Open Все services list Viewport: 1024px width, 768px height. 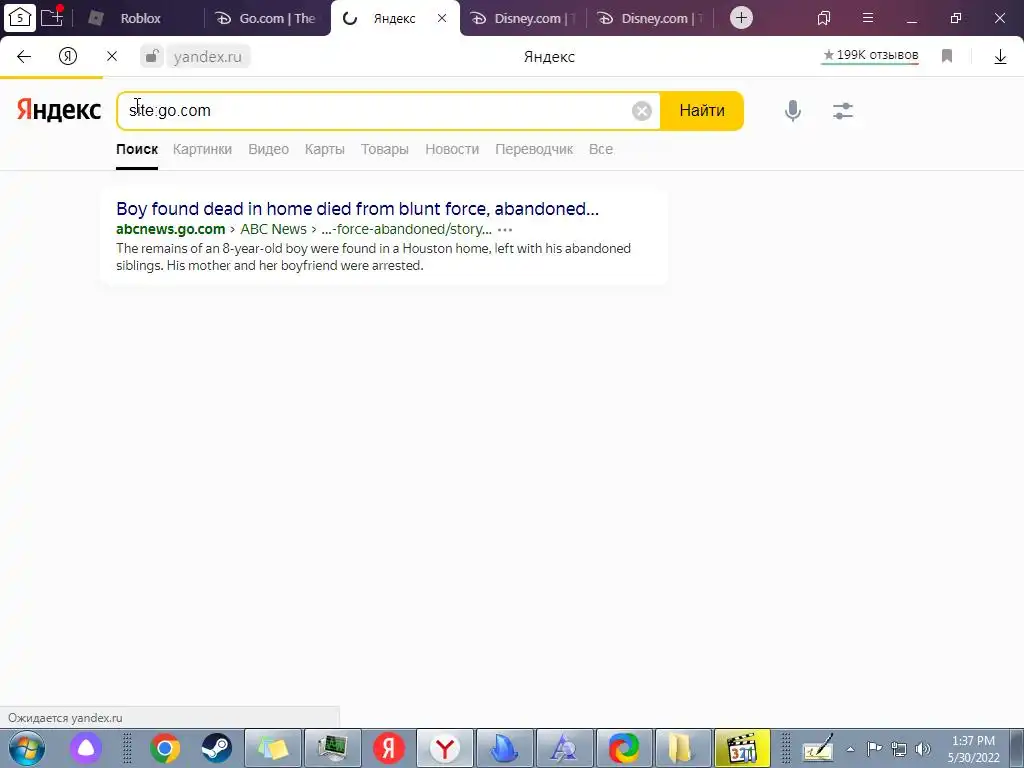pyautogui.click(x=601, y=150)
